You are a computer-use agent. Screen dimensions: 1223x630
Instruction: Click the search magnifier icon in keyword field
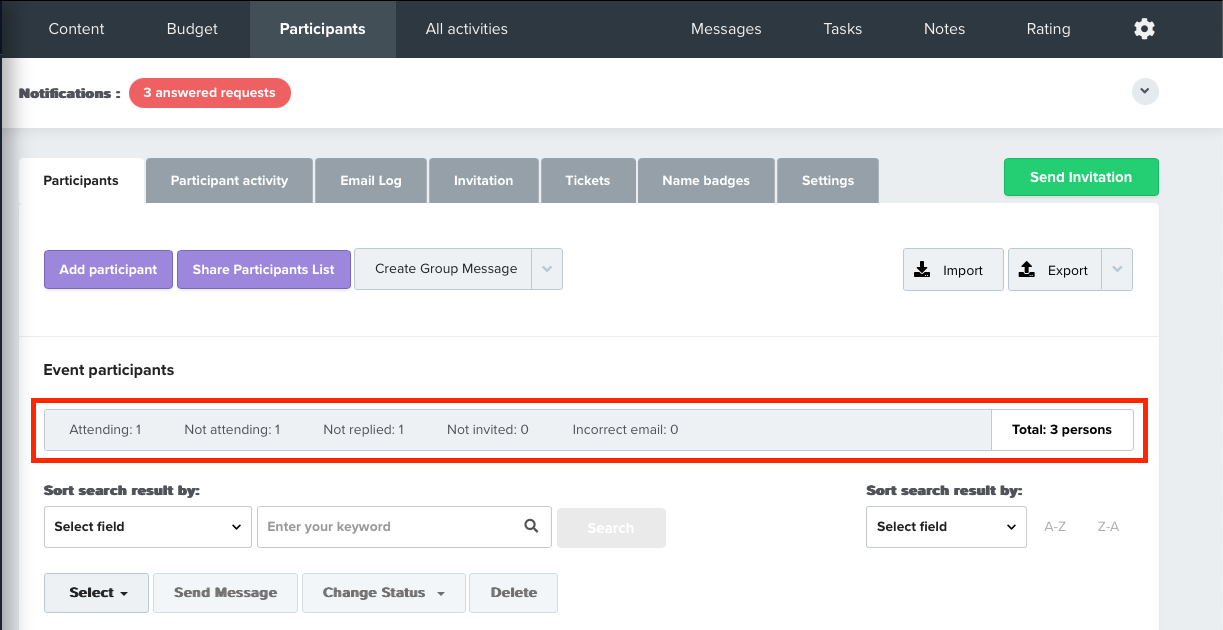tap(531, 526)
